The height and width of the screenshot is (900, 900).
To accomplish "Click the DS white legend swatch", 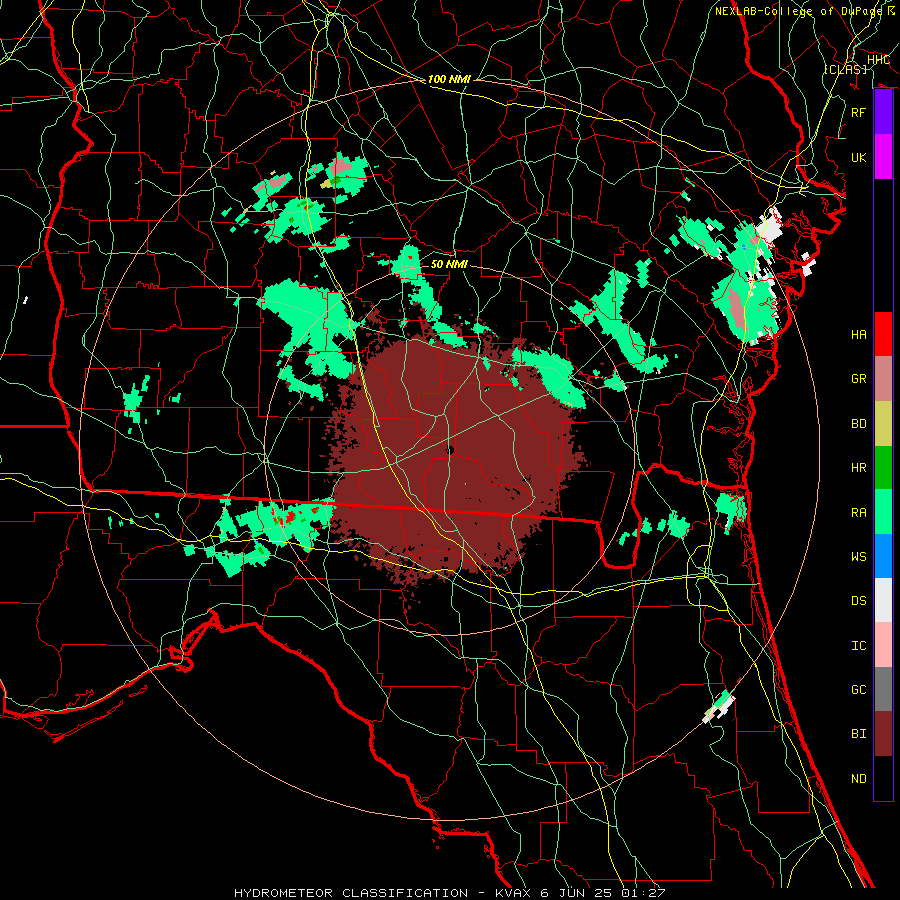I will (883, 600).
